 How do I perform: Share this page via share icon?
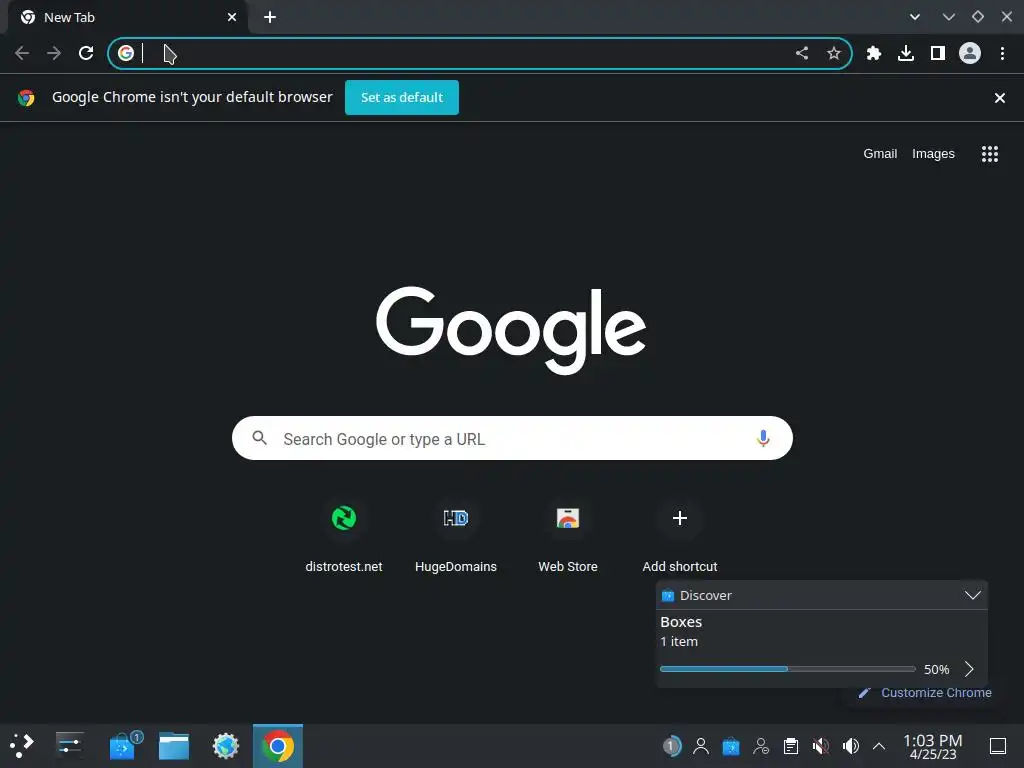(802, 53)
